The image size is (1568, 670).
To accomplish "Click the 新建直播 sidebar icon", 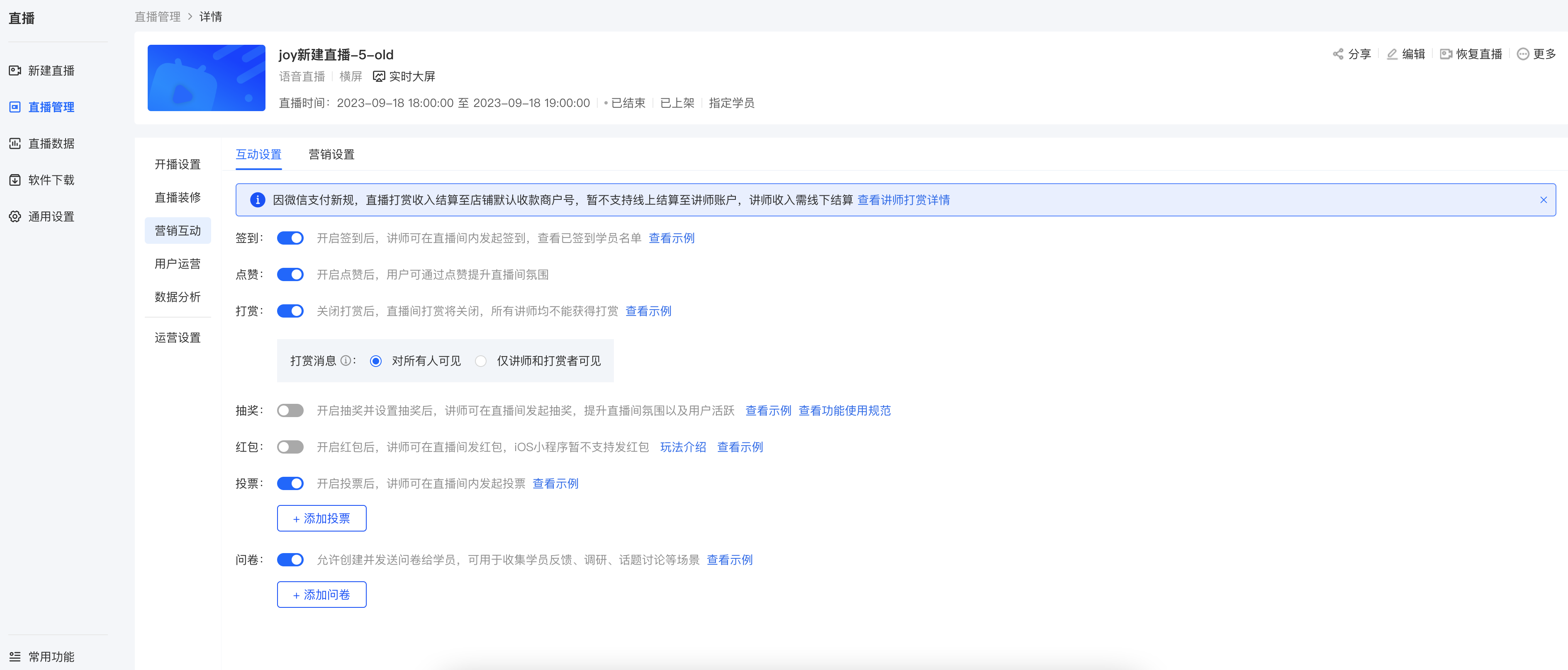I will (x=15, y=70).
